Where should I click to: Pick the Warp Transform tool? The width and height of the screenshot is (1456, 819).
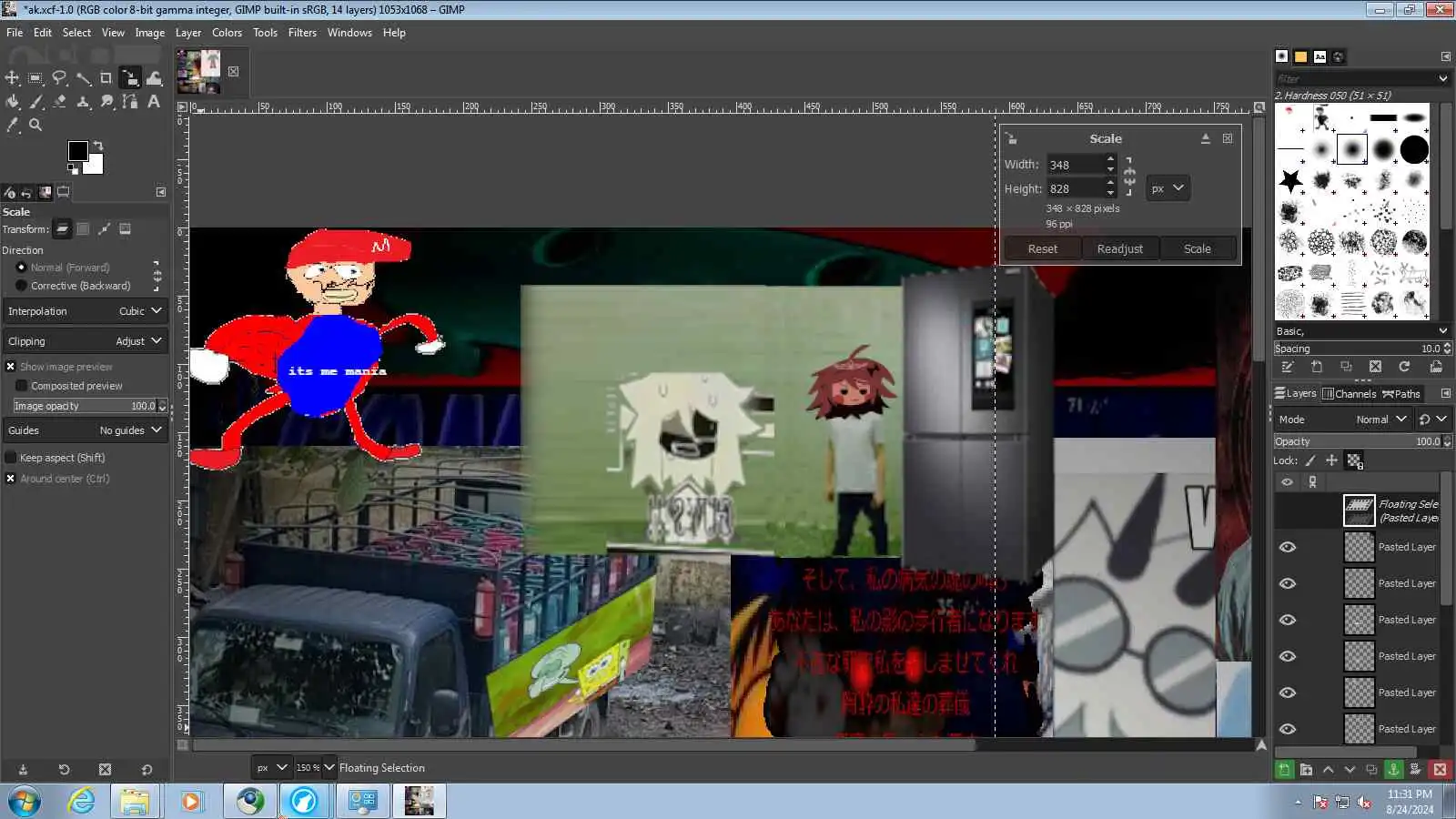pos(154,78)
